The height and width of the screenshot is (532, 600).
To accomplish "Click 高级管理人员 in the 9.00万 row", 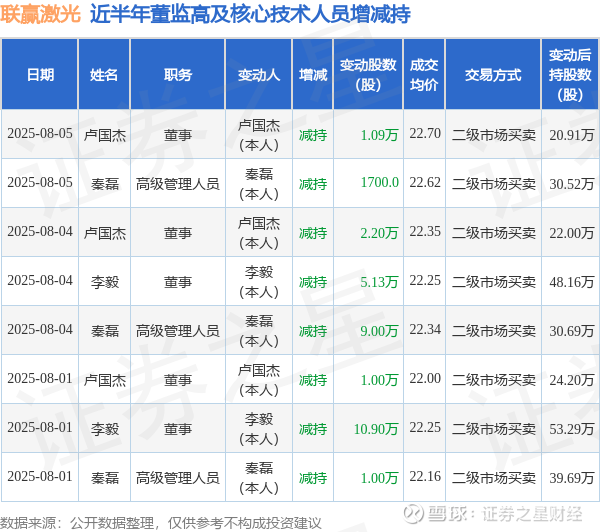I will coord(178,331).
